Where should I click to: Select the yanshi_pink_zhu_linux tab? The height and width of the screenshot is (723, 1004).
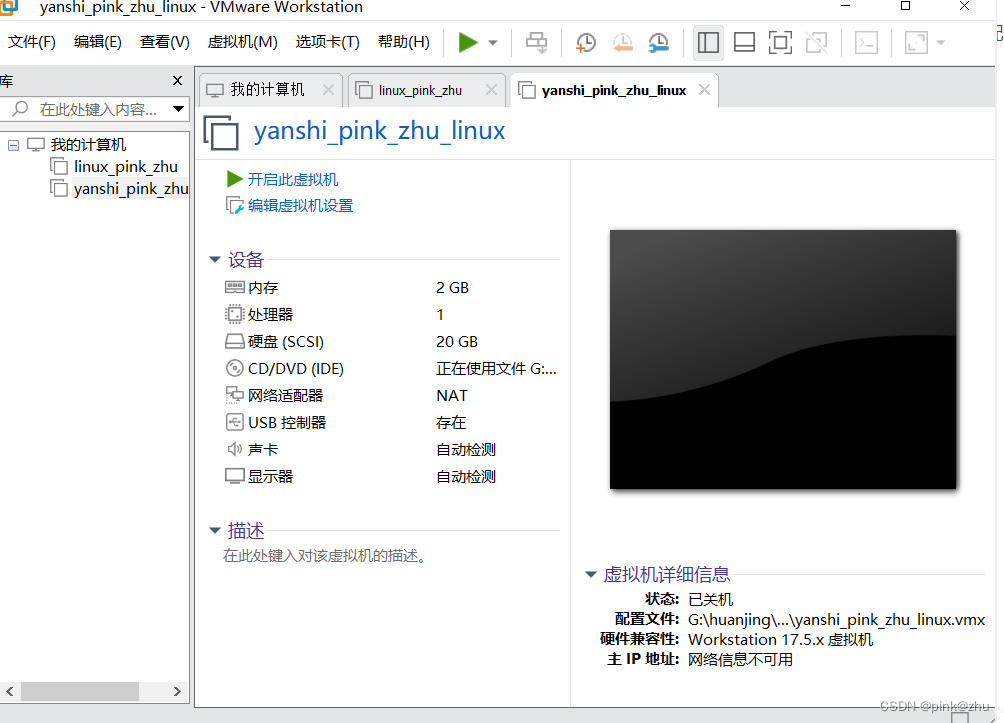click(613, 90)
